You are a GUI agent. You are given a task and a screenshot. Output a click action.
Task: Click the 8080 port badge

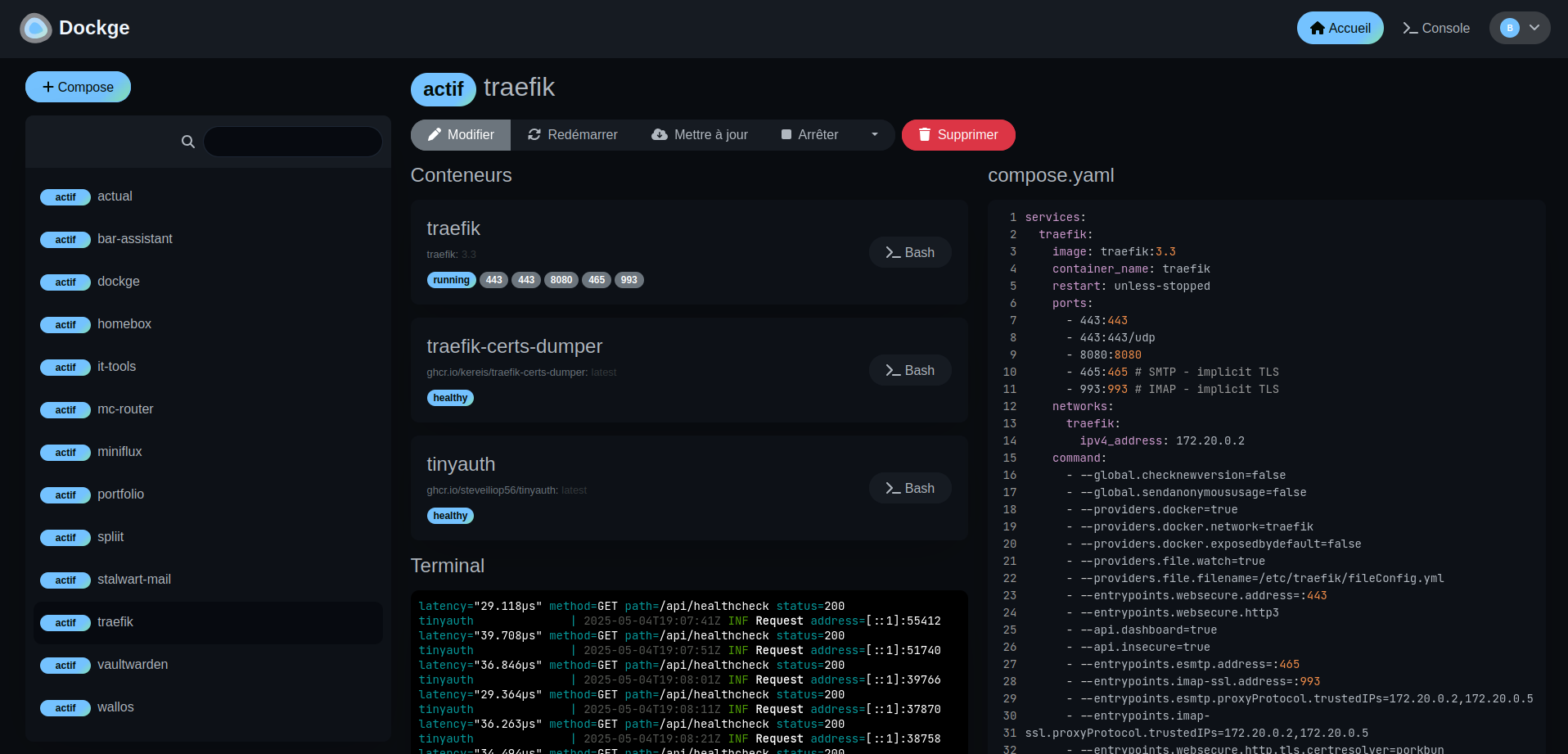tap(561, 280)
